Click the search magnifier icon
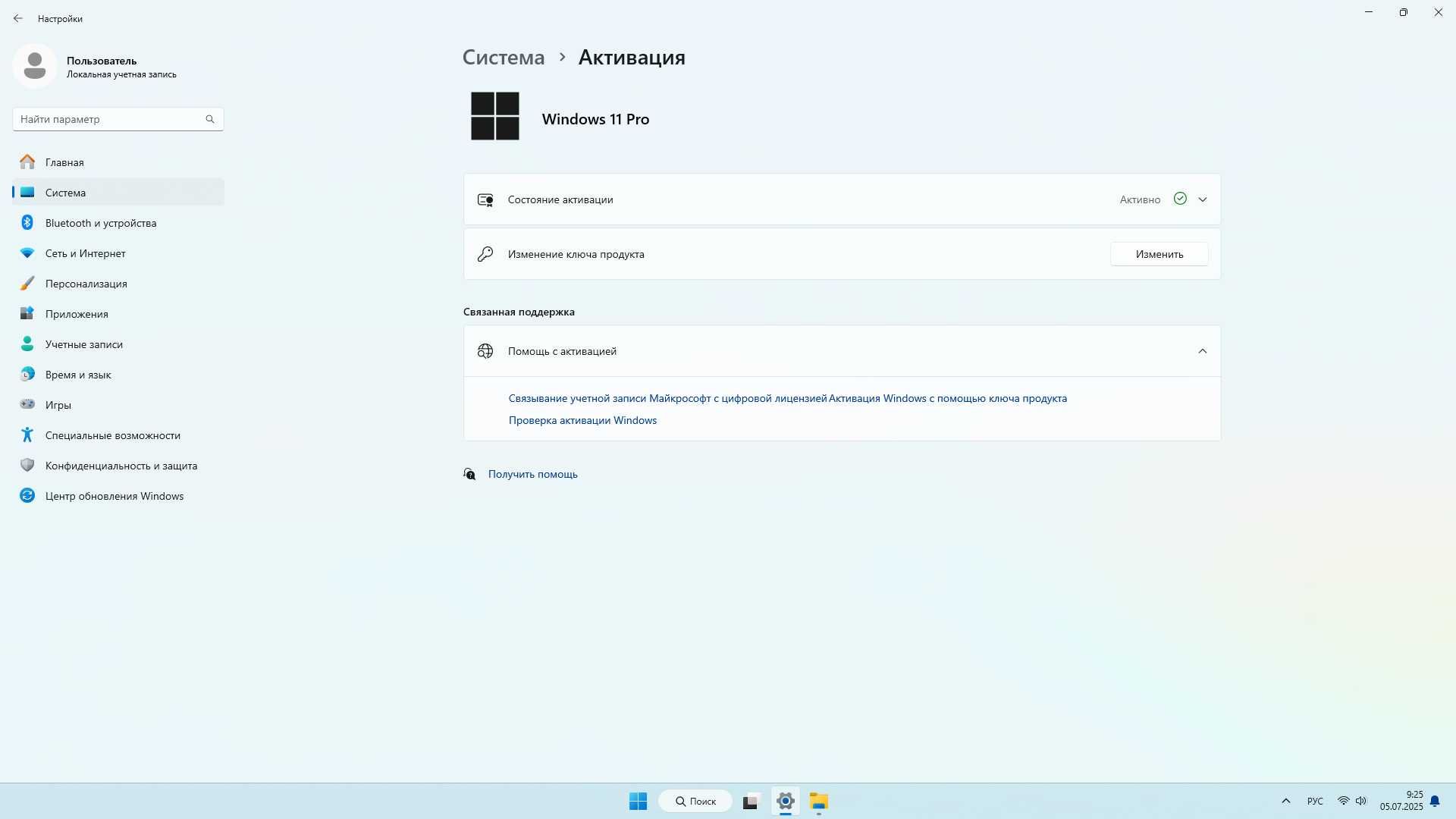1456x819 pixels. 210,119
